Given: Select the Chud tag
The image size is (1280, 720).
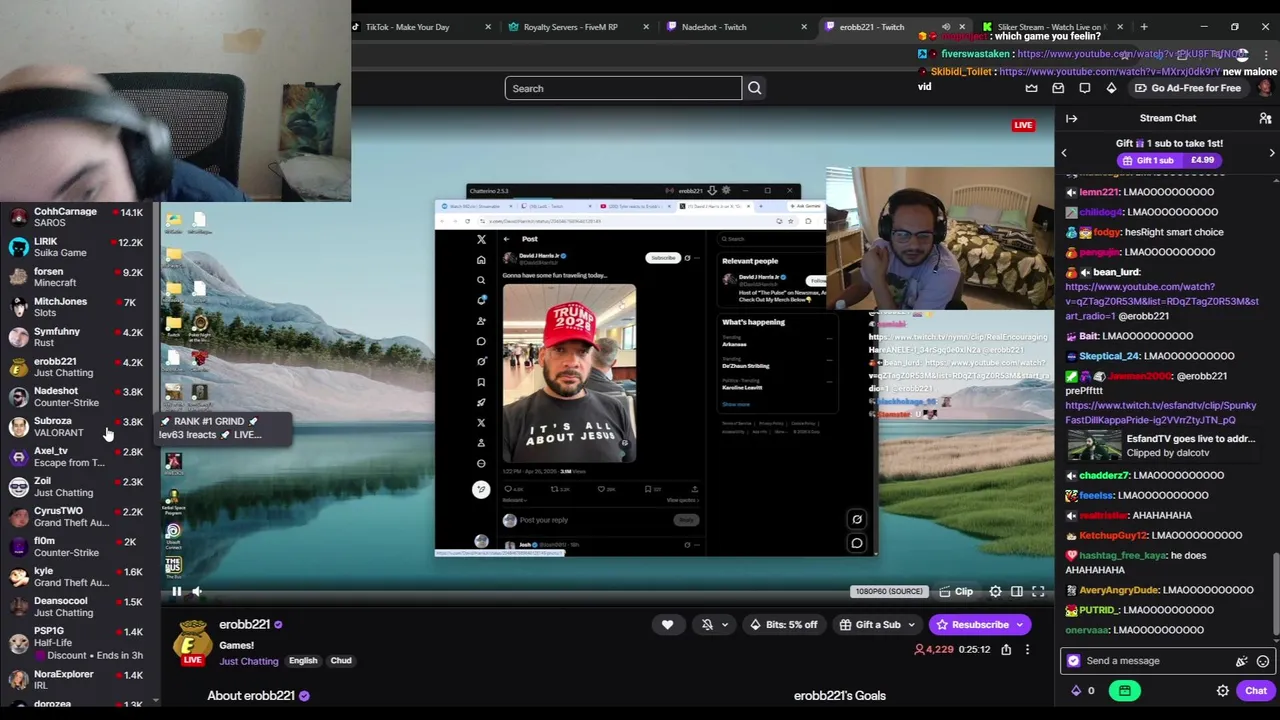Looking at the screenshot, I should (x=341, y=661).
